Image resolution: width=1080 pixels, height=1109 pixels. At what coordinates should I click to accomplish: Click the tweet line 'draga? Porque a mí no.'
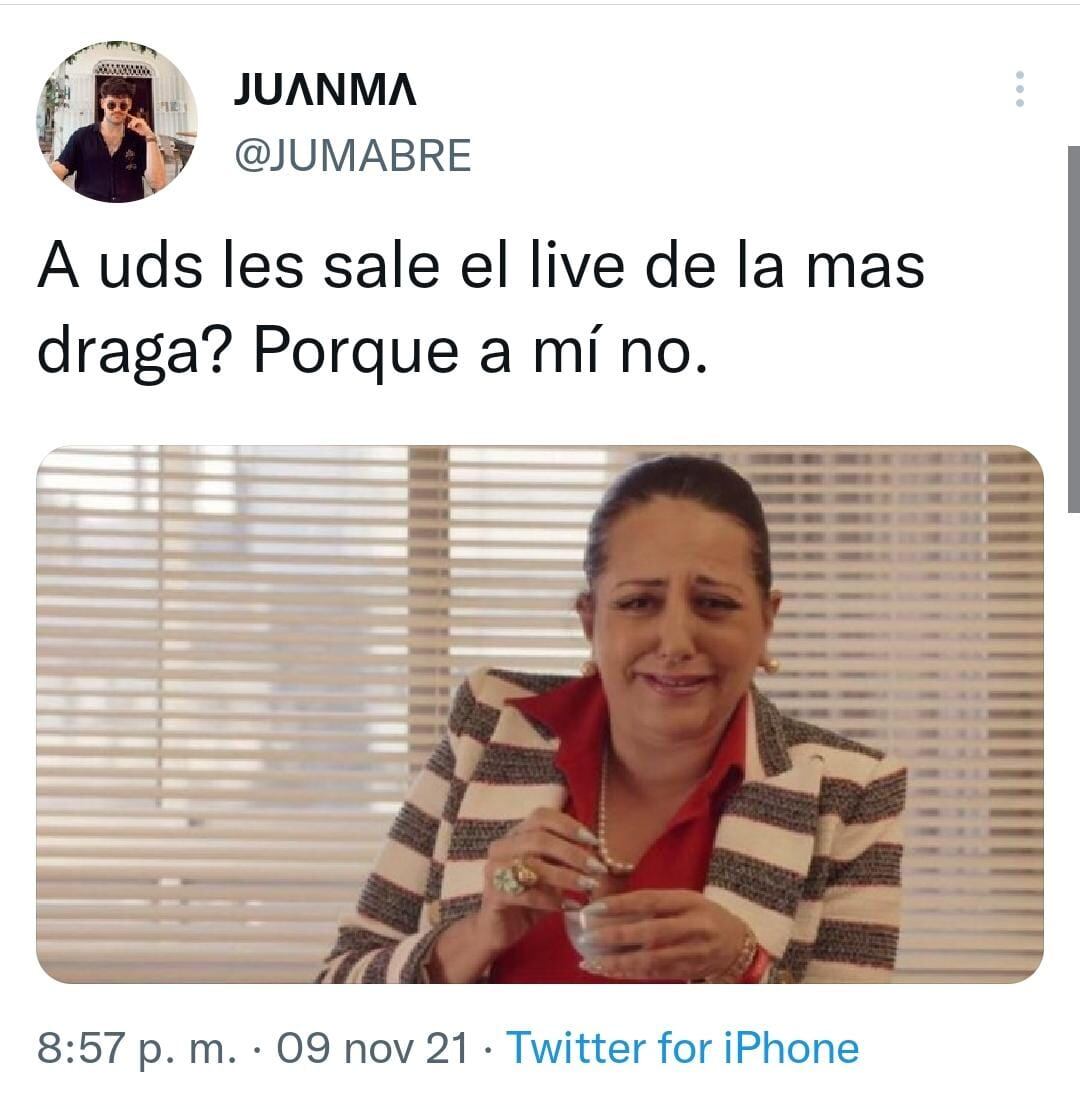[372, 352]
